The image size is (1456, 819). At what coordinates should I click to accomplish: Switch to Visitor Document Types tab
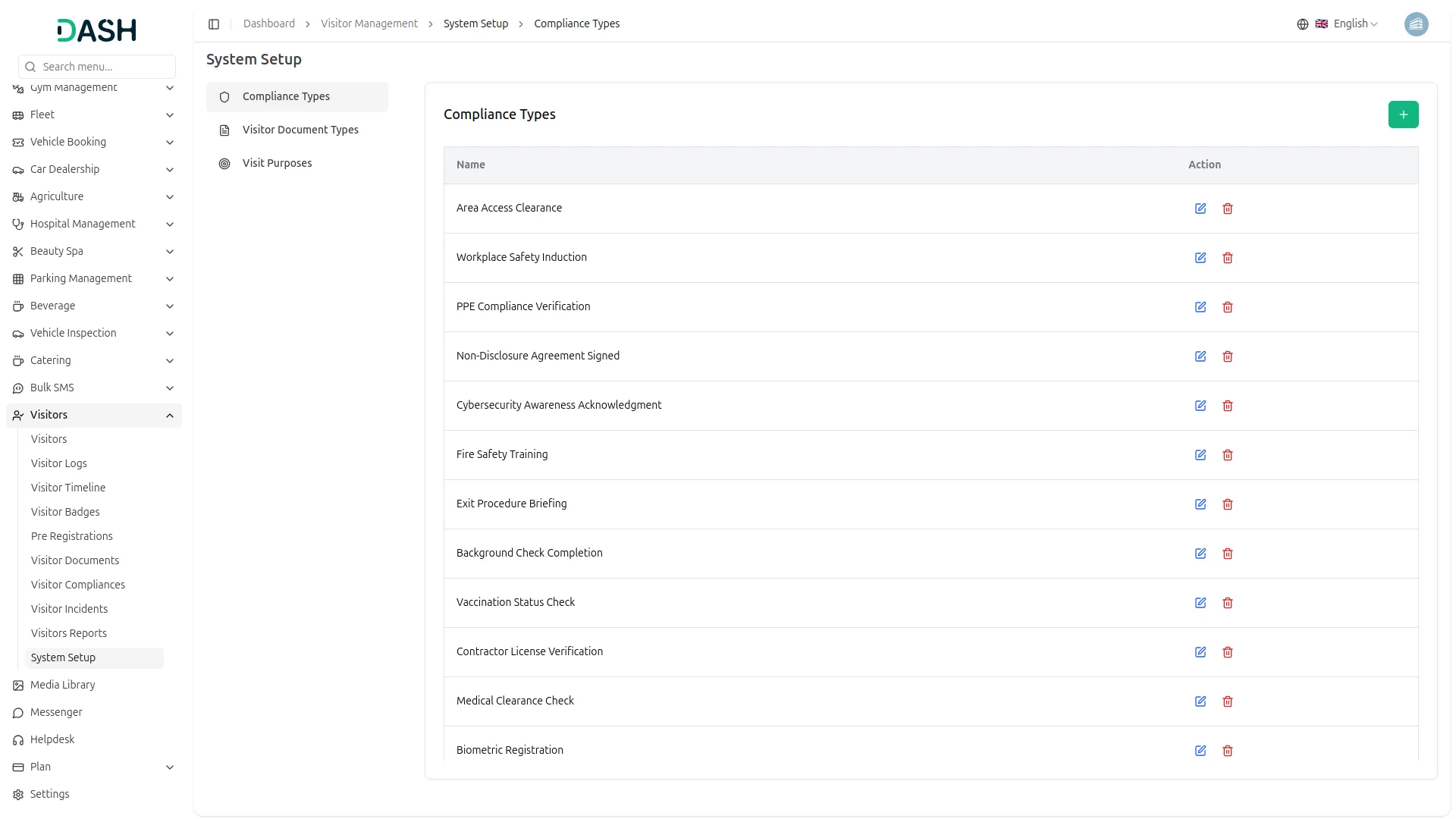(297, 130)
